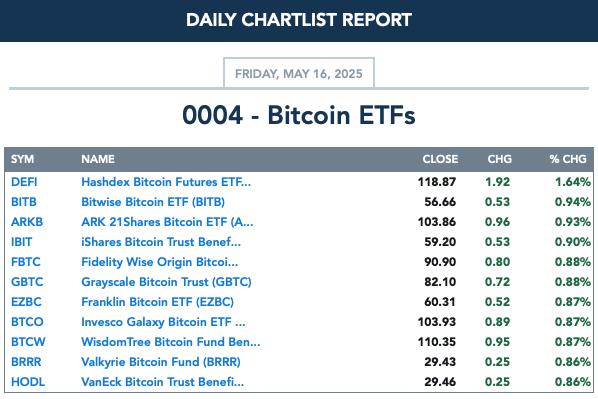This screenshot has width=598, height=399.
Task: Click the SYM column header
Action: pyautogui.click(x=22, y=159)
